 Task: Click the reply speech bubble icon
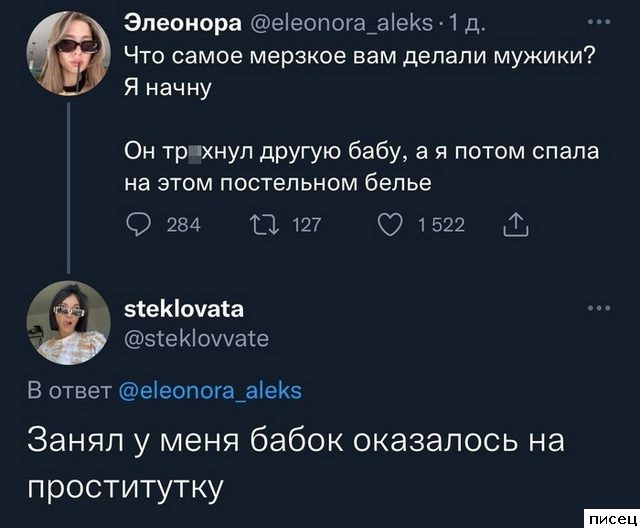pyautogui.click(x=140, y=225)
